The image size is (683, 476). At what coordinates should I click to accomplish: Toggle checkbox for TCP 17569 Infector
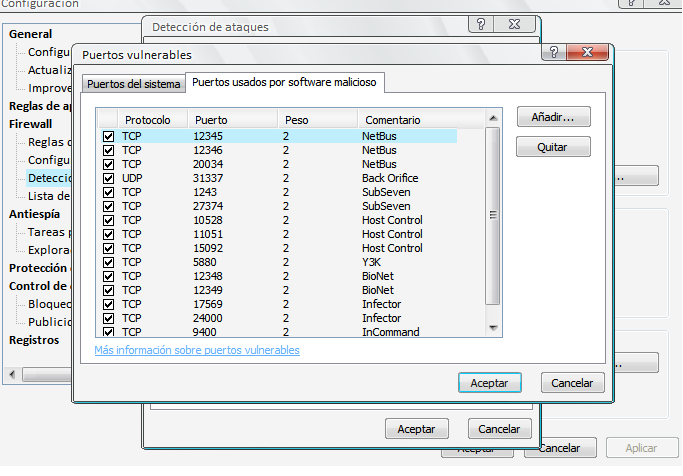click(108, 304)
